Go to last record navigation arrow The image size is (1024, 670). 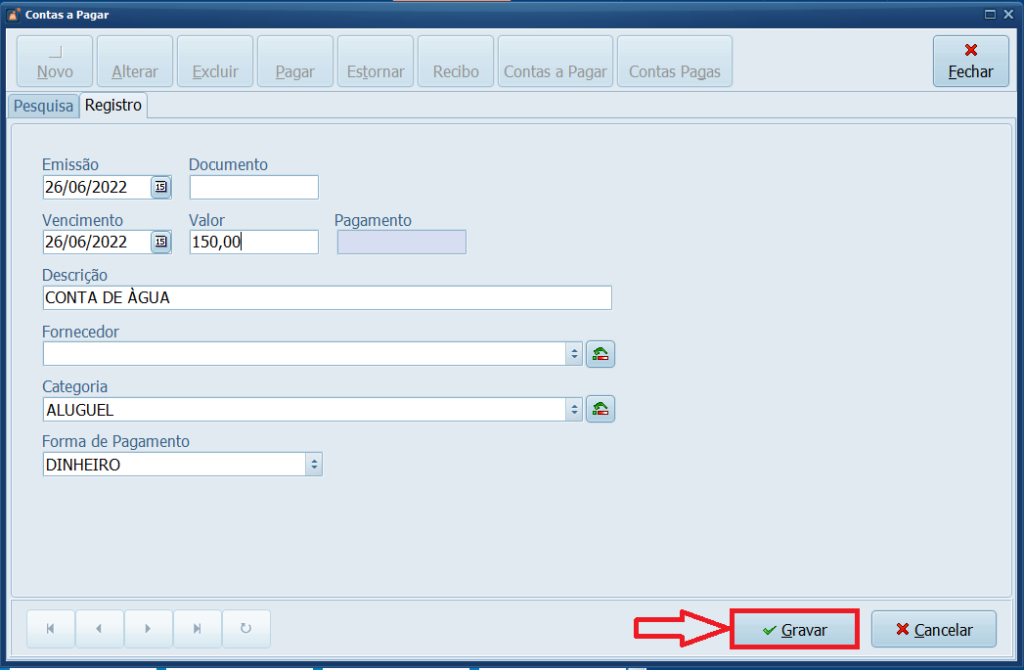coord(197,628)
